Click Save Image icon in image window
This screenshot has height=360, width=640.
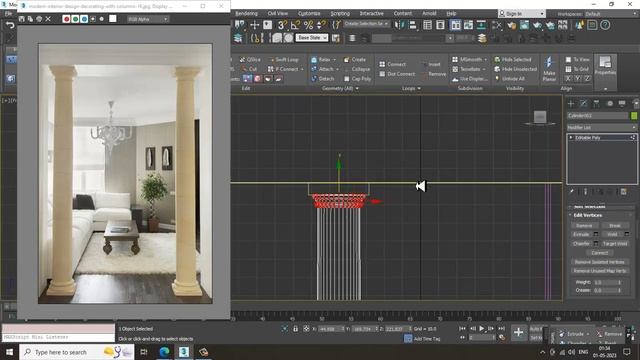pyautogui.click(x=22, y=19)
